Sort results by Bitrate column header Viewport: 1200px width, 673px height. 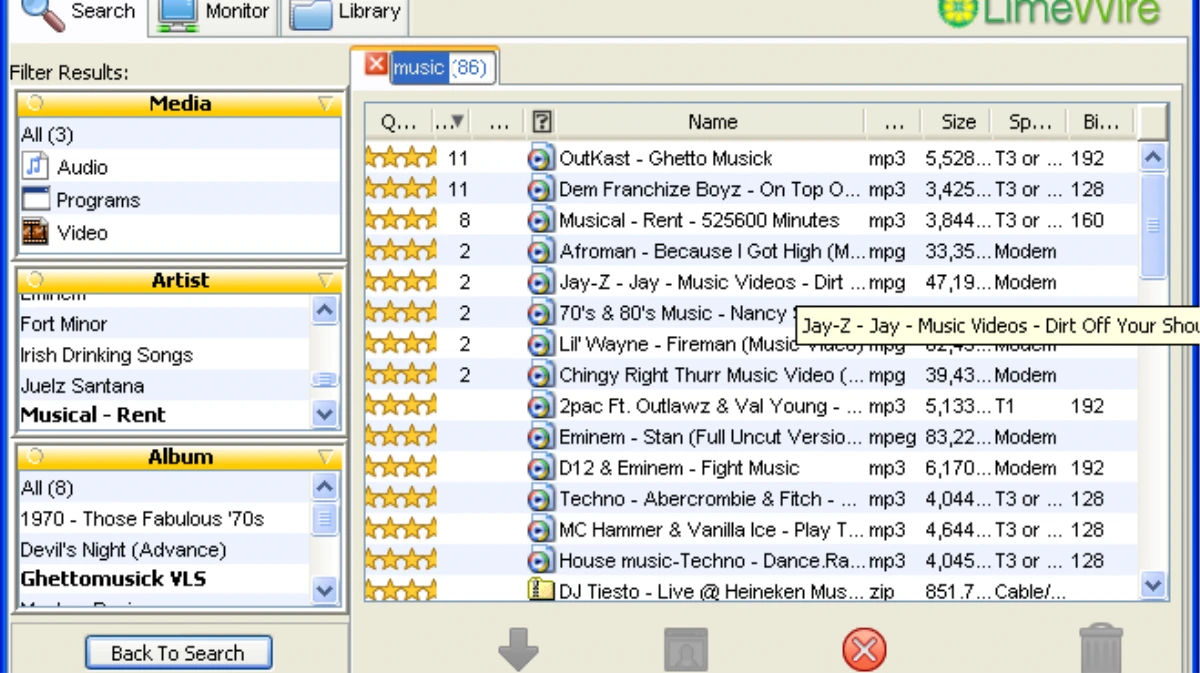[x=1101, y=122]
